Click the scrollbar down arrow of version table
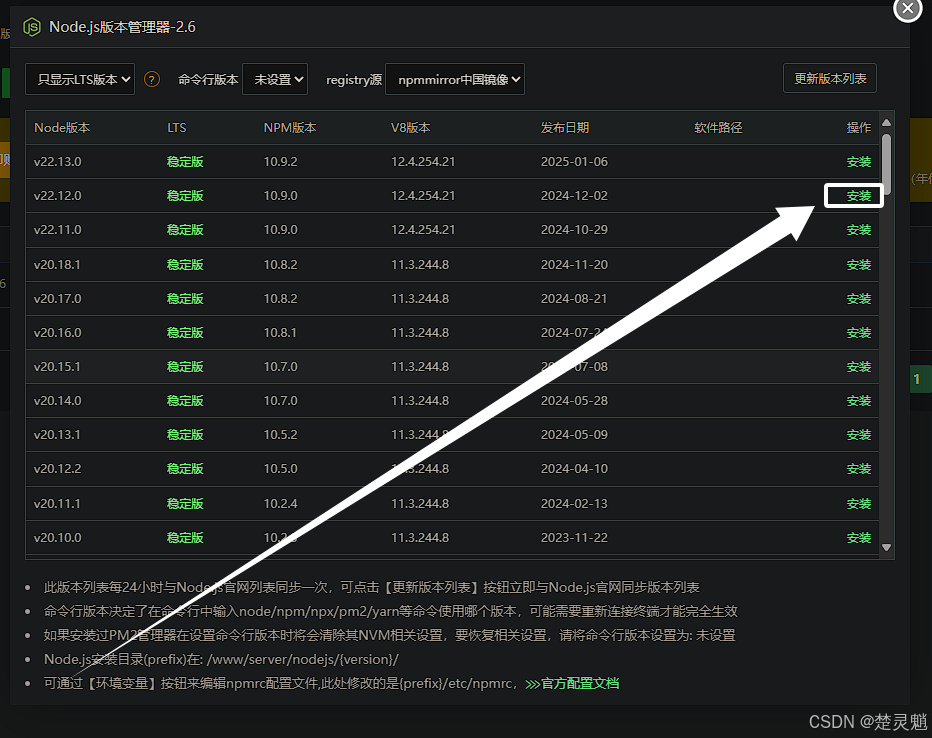 [x=886, y=547]
